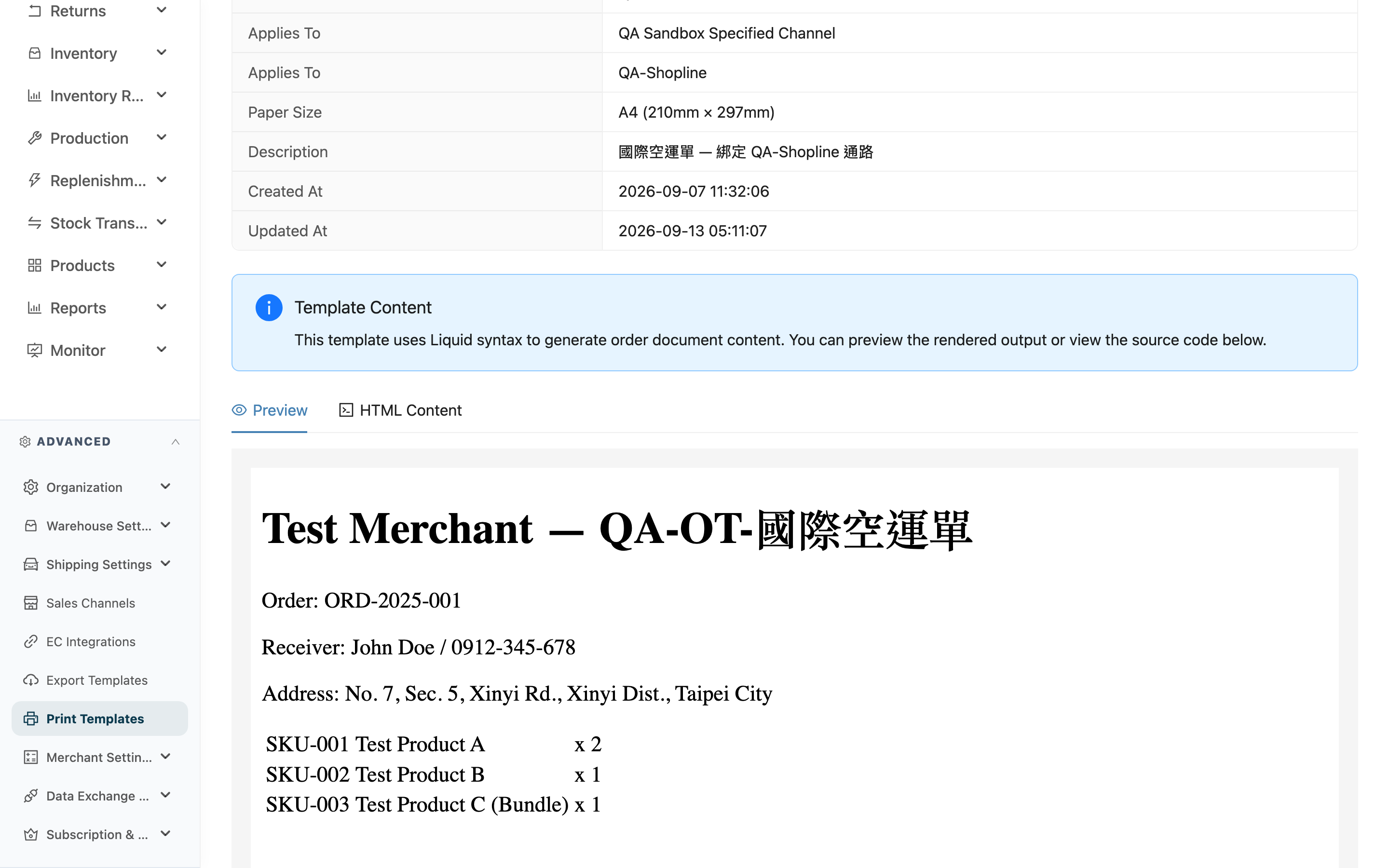Expand the Production menu chevron
The height and width of the screenshot is (868, 1389).
[x=162, y=137]
